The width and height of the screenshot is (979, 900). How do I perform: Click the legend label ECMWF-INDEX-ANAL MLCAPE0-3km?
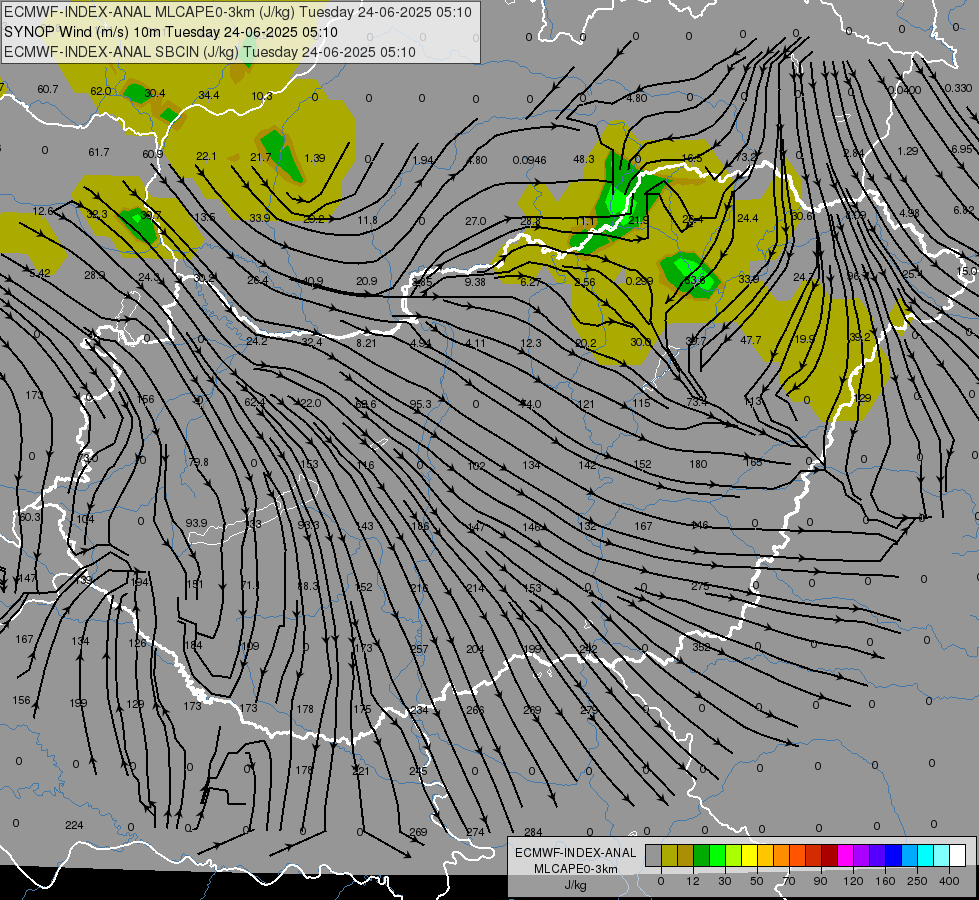pyautogui.click(x=575, y=861)
